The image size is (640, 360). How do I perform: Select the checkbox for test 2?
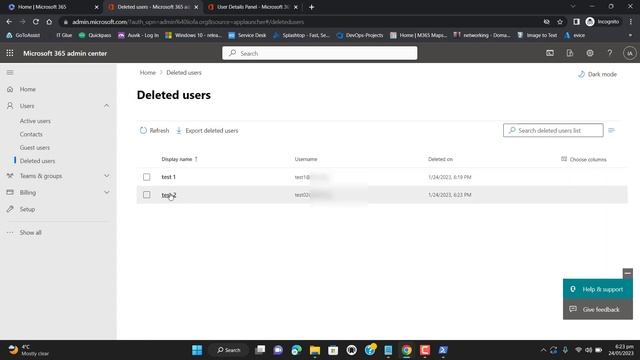pos(147,195)
